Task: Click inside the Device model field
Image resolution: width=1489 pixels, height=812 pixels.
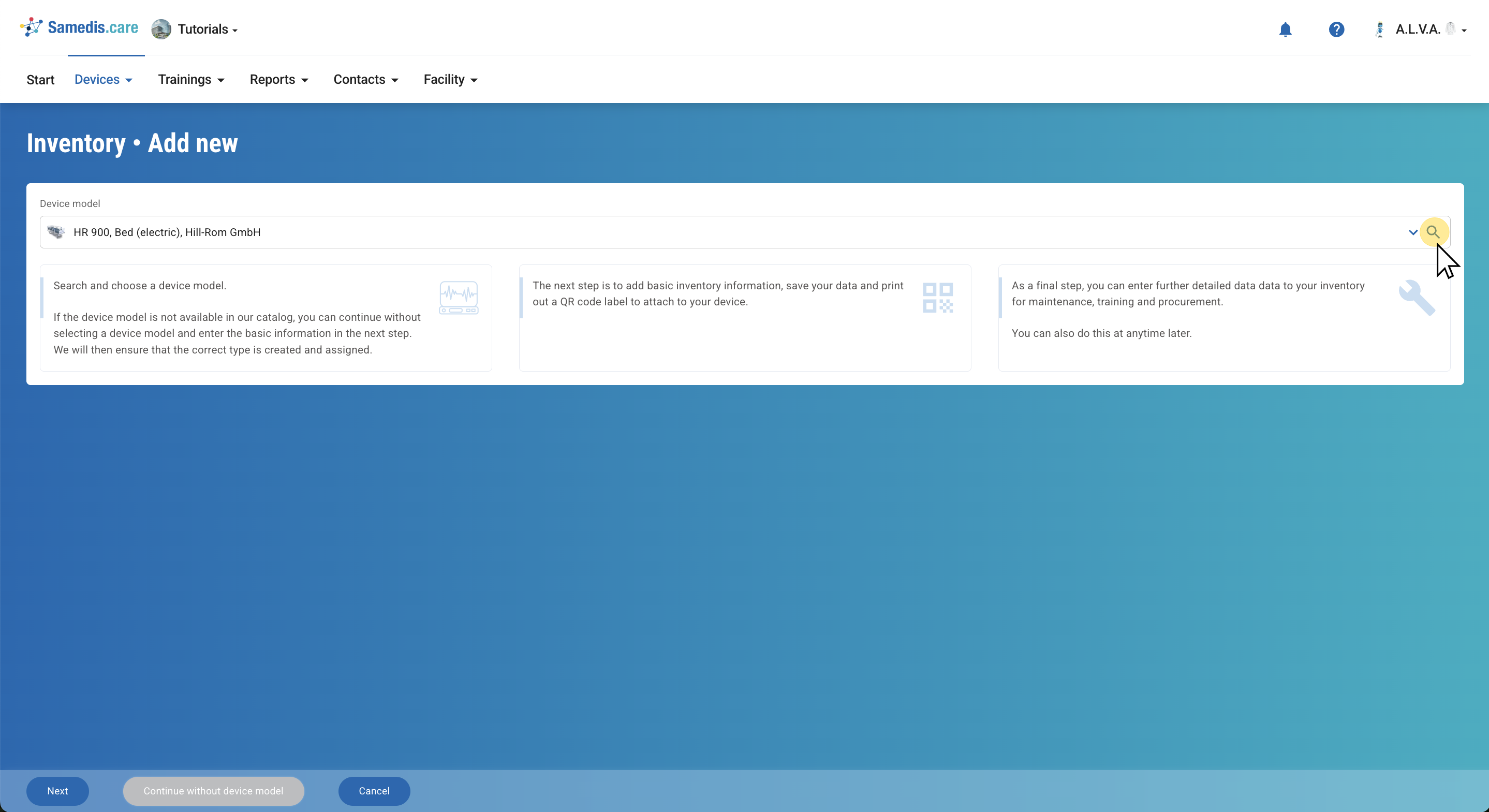Action: point(694,232)
